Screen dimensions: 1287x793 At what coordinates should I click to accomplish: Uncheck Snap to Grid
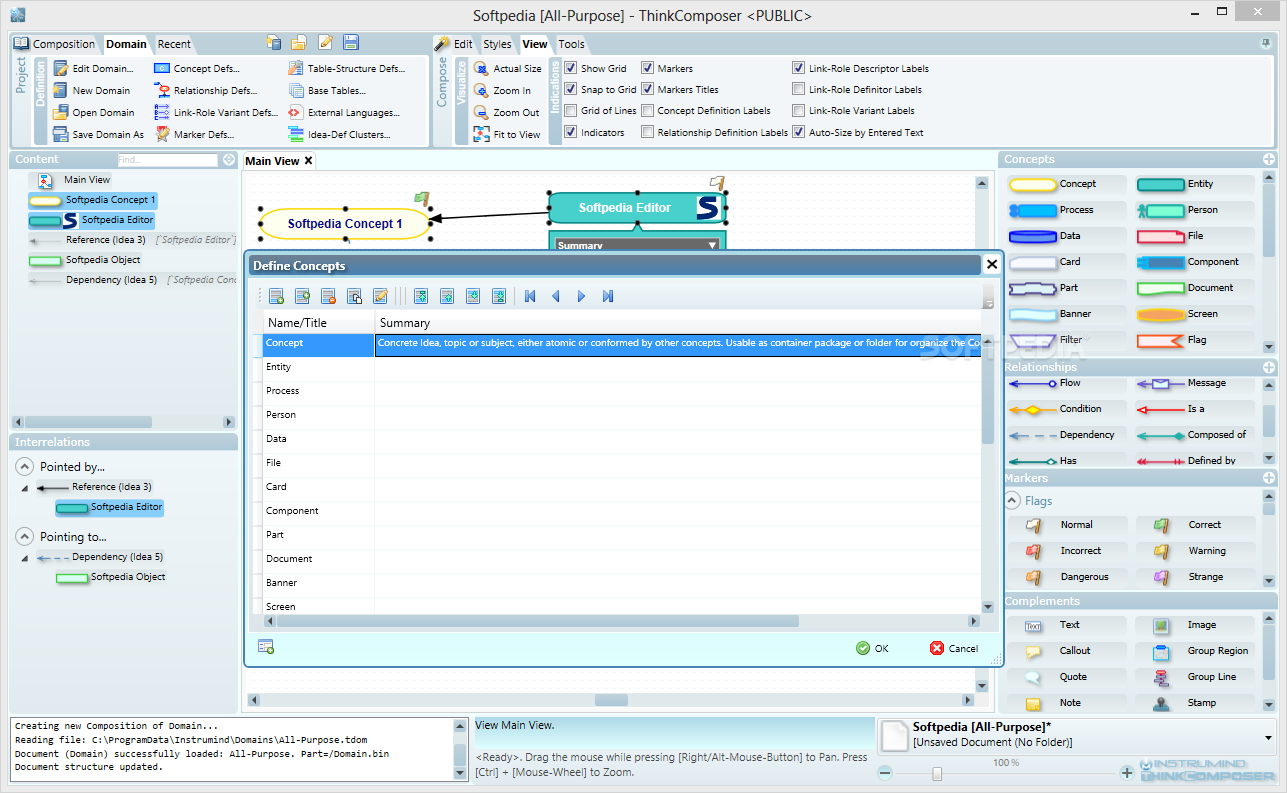tap(571, 90)
